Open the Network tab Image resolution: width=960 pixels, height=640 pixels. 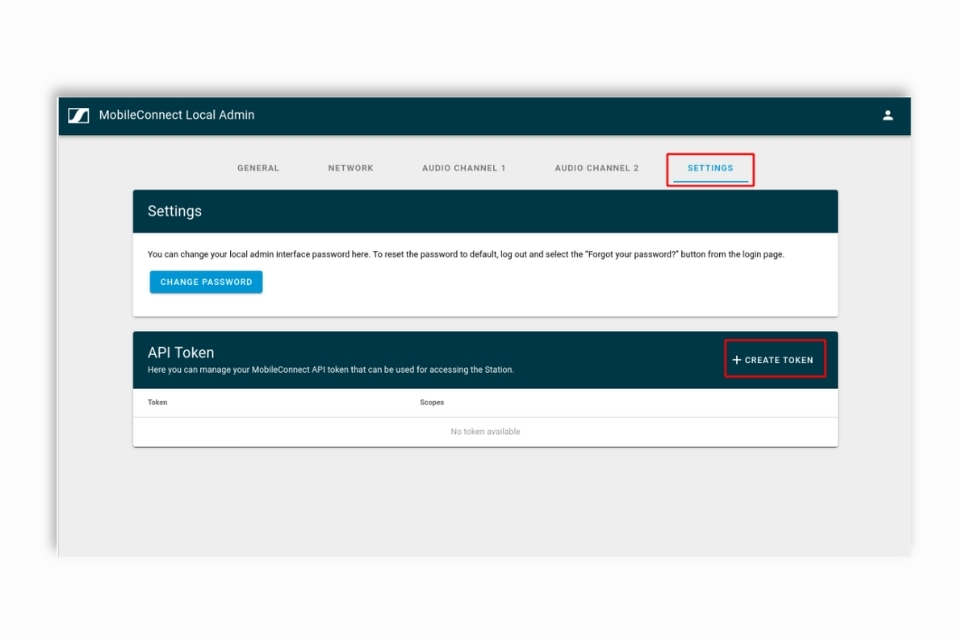[350, 168]
